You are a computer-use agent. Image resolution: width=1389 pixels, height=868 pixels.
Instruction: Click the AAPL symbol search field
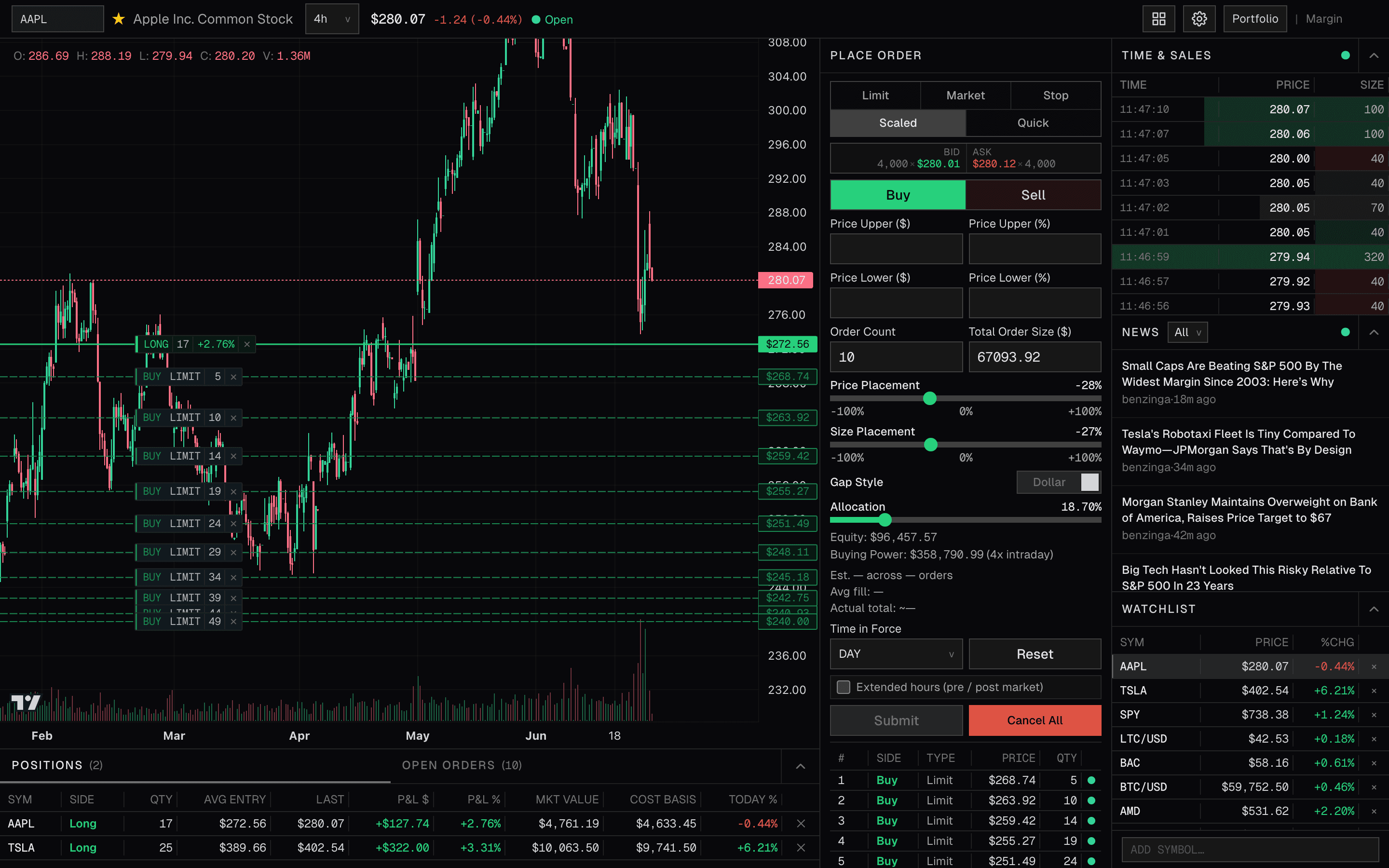(x=57, y=19)
